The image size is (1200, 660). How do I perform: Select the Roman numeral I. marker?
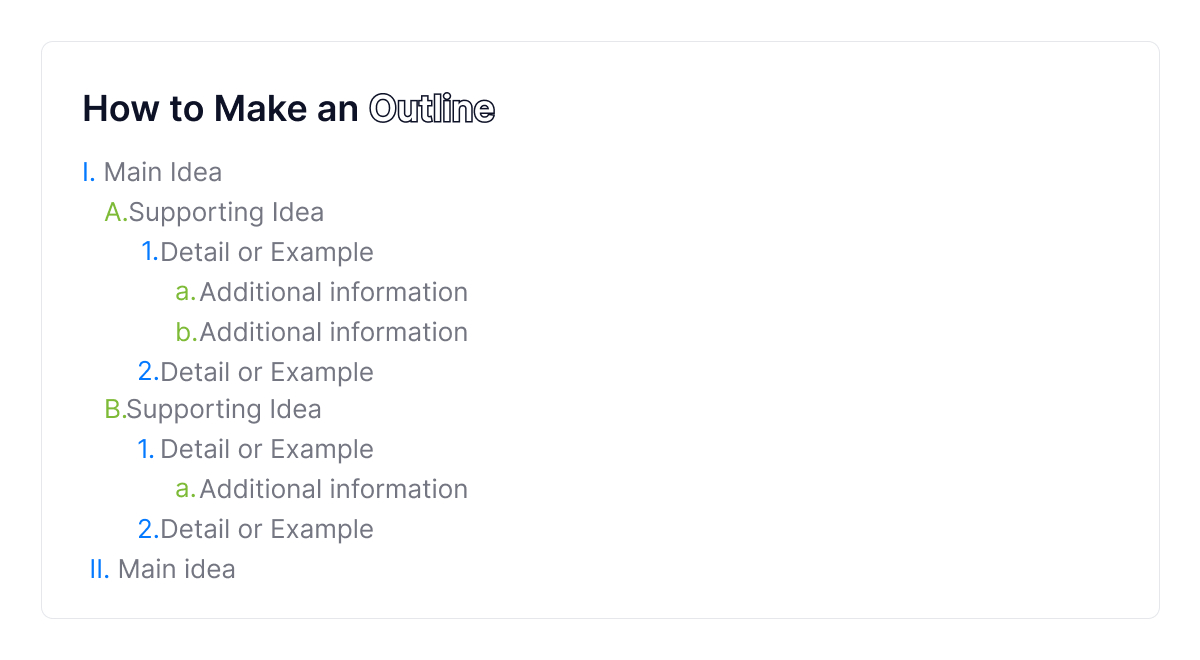88,172
